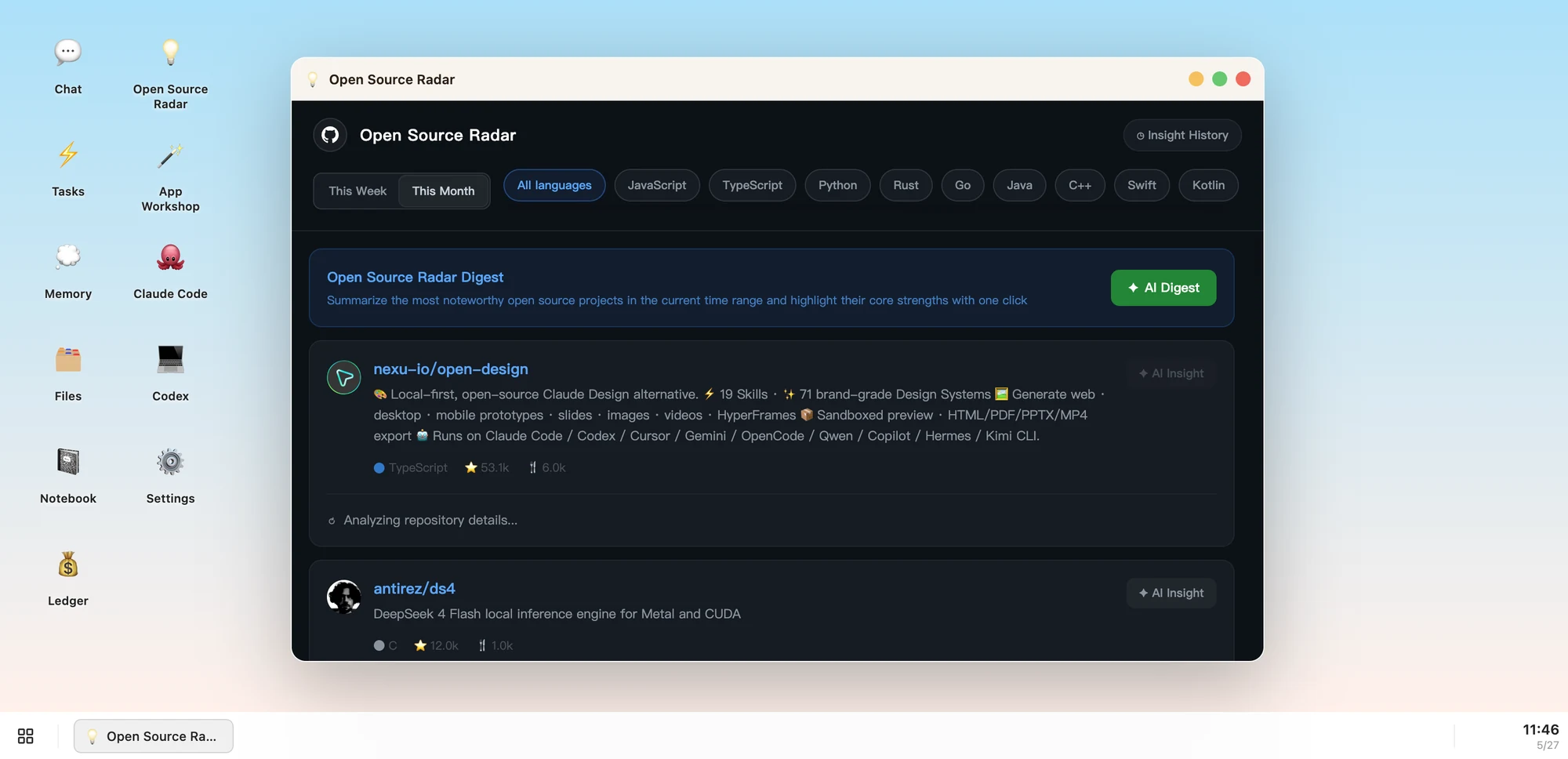Open the Chat desktop icon
Screen dimensions: 1568x759
click(68, 53)
